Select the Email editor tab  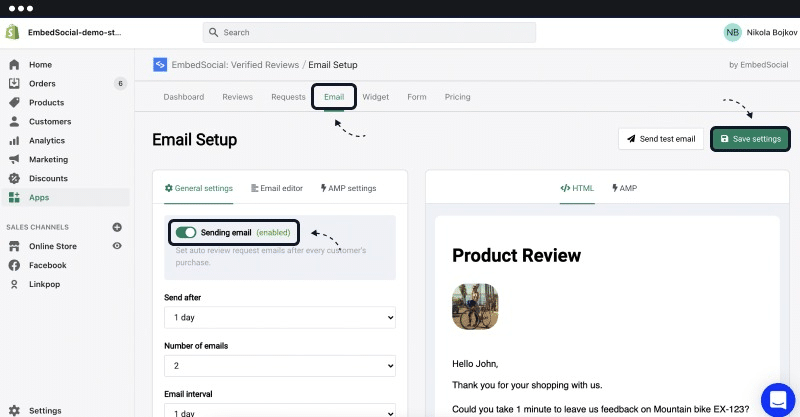click(x=277, y=188)
